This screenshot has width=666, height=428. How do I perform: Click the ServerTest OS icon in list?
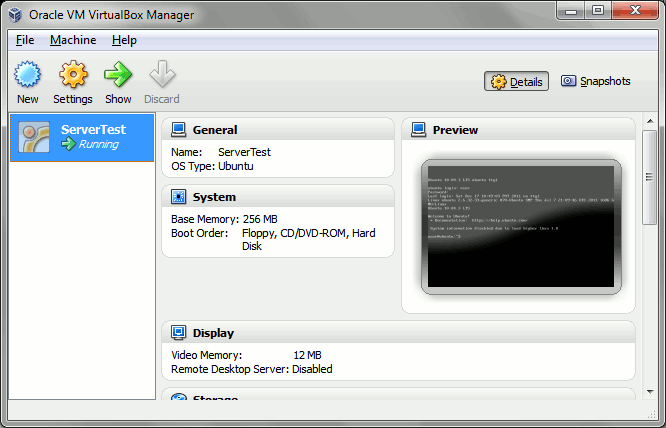tap(34, 137)
